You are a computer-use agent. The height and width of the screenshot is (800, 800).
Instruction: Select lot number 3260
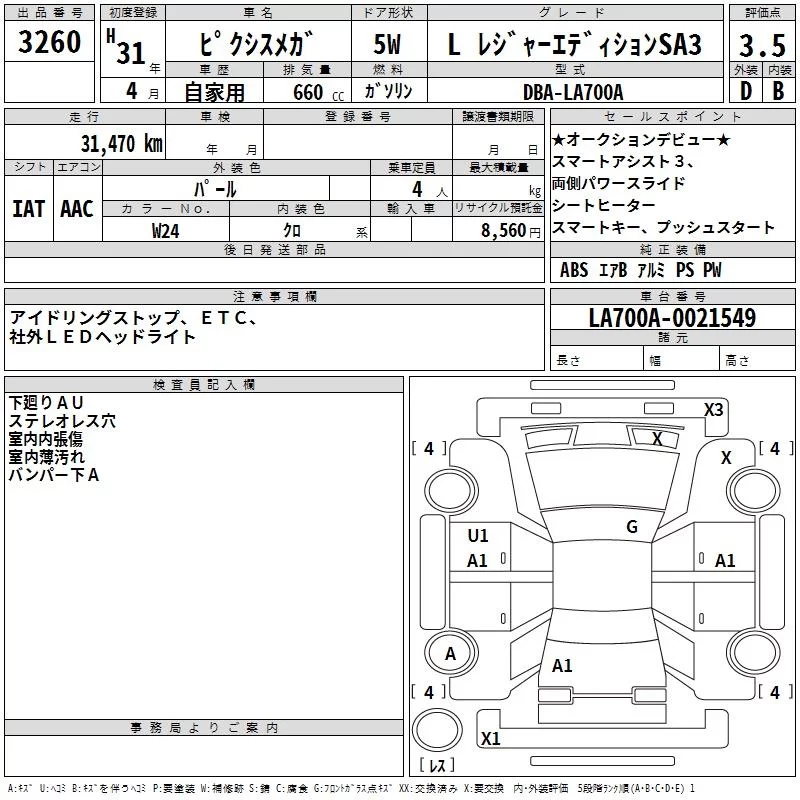click(50, 44)
